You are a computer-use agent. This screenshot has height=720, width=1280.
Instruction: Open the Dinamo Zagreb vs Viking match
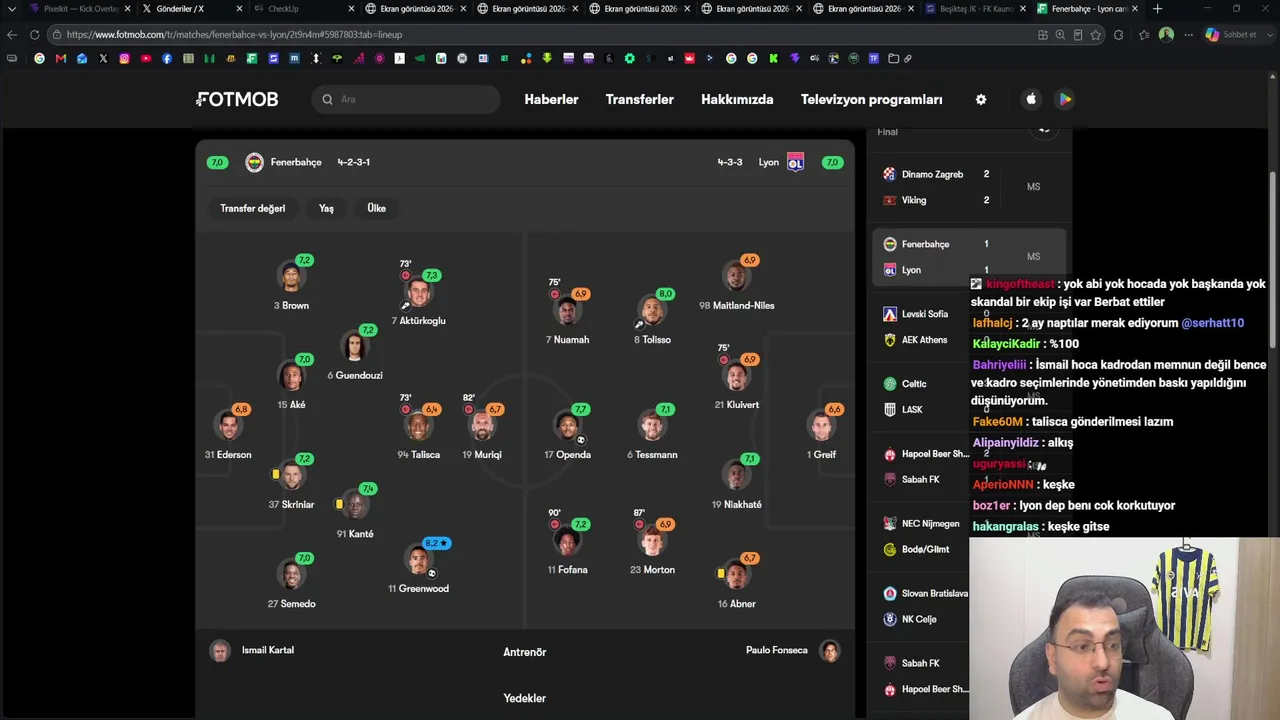(x=968, y=187)
